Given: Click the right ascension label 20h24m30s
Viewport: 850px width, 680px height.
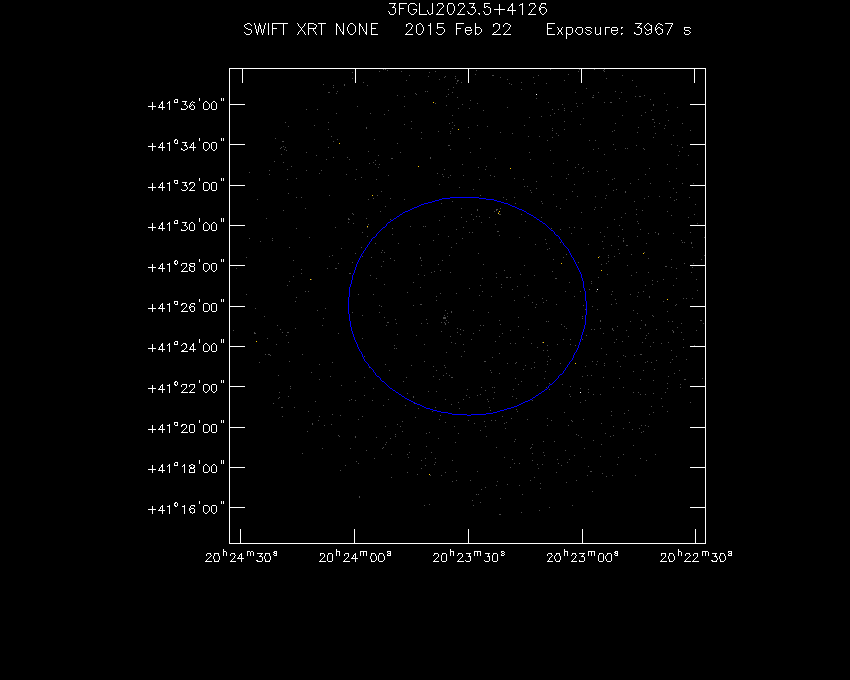Looking at the screenshot, I should point(241,557).
